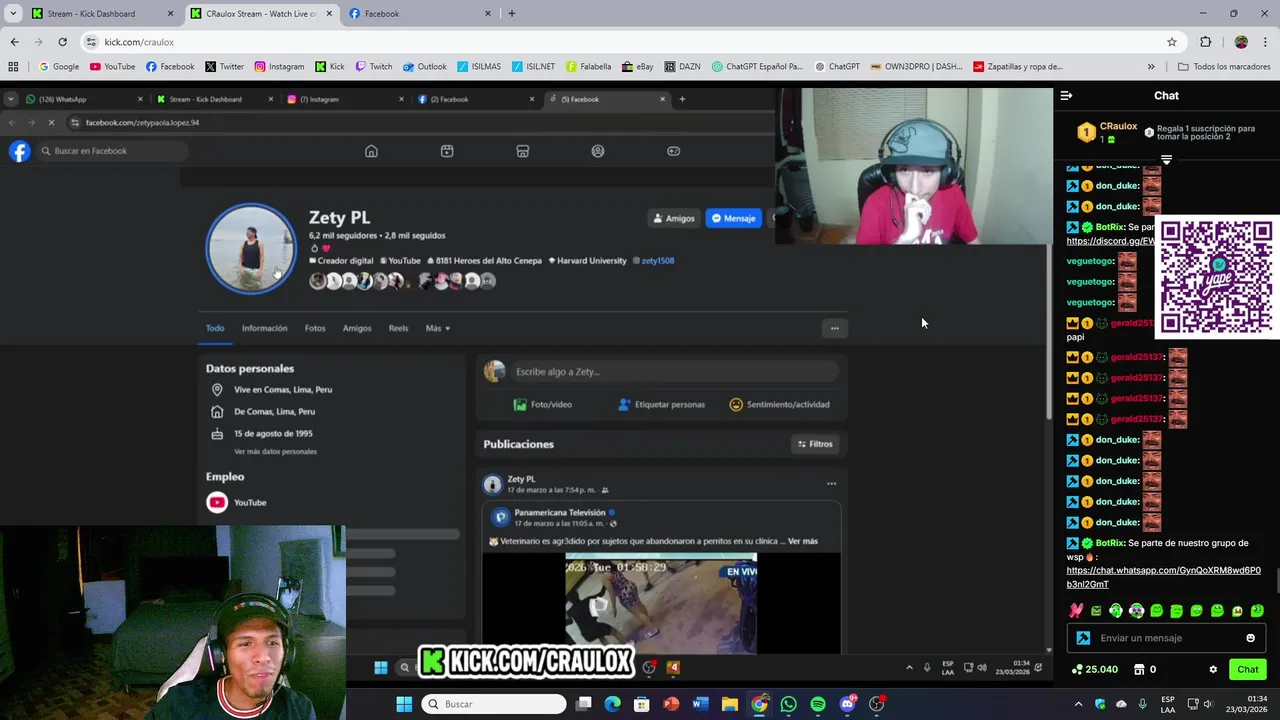This screenshot has height=720, width=1280.
Task: Open the Falabella bookmark
Action: pos(588,67)
